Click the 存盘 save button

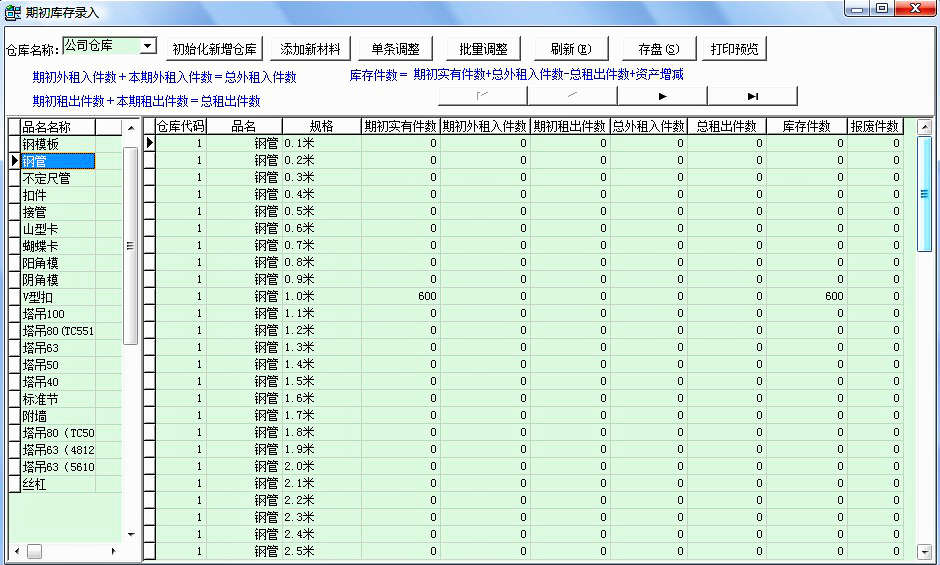[659, 49]
